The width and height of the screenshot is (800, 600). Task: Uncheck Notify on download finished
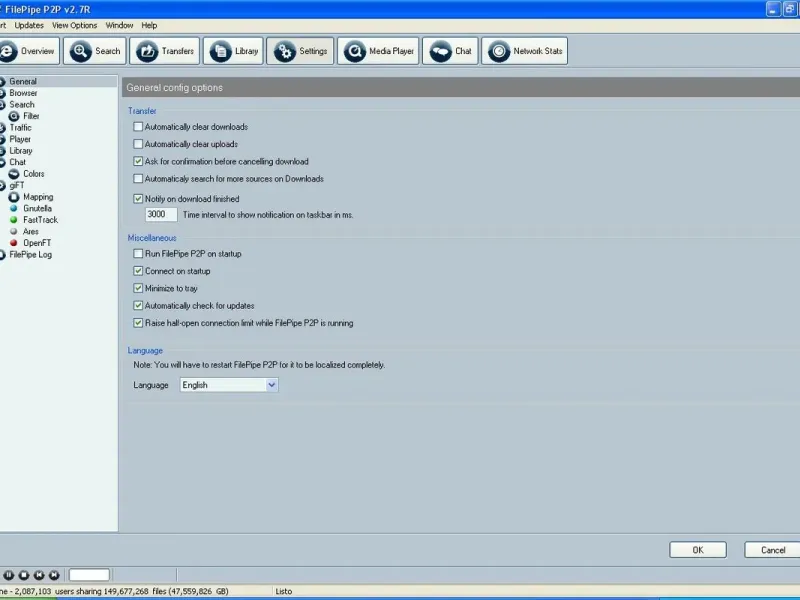(x=138, y=198)
